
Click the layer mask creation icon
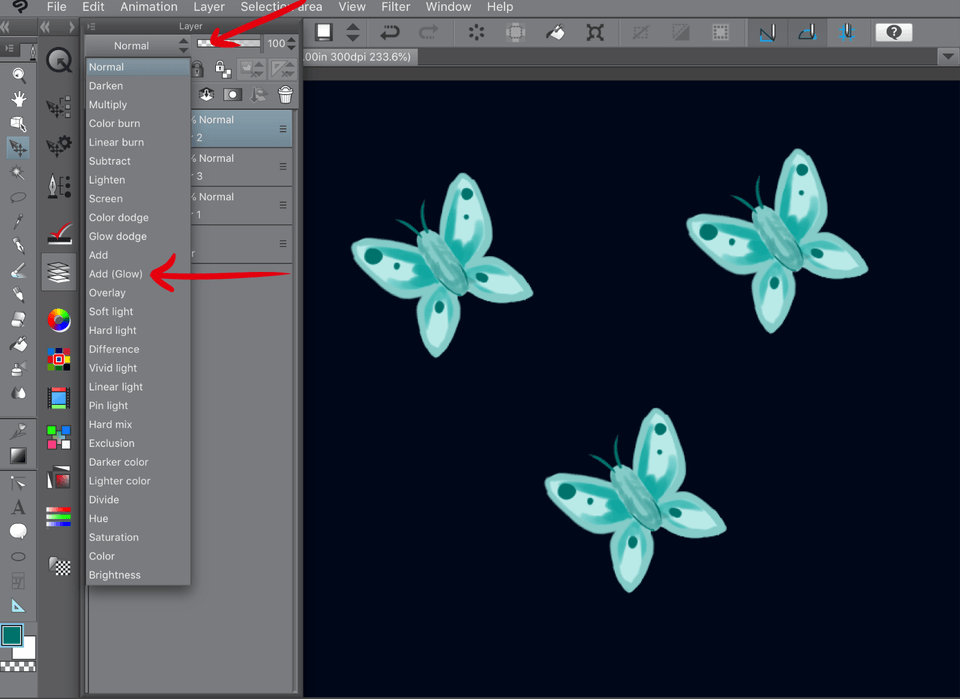tap(232, 94)
